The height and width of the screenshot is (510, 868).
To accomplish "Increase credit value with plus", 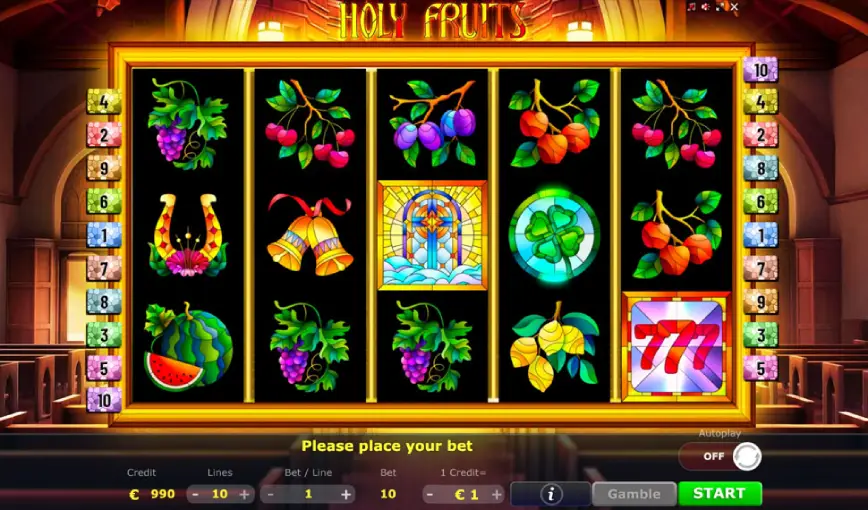I will [497, 494].
